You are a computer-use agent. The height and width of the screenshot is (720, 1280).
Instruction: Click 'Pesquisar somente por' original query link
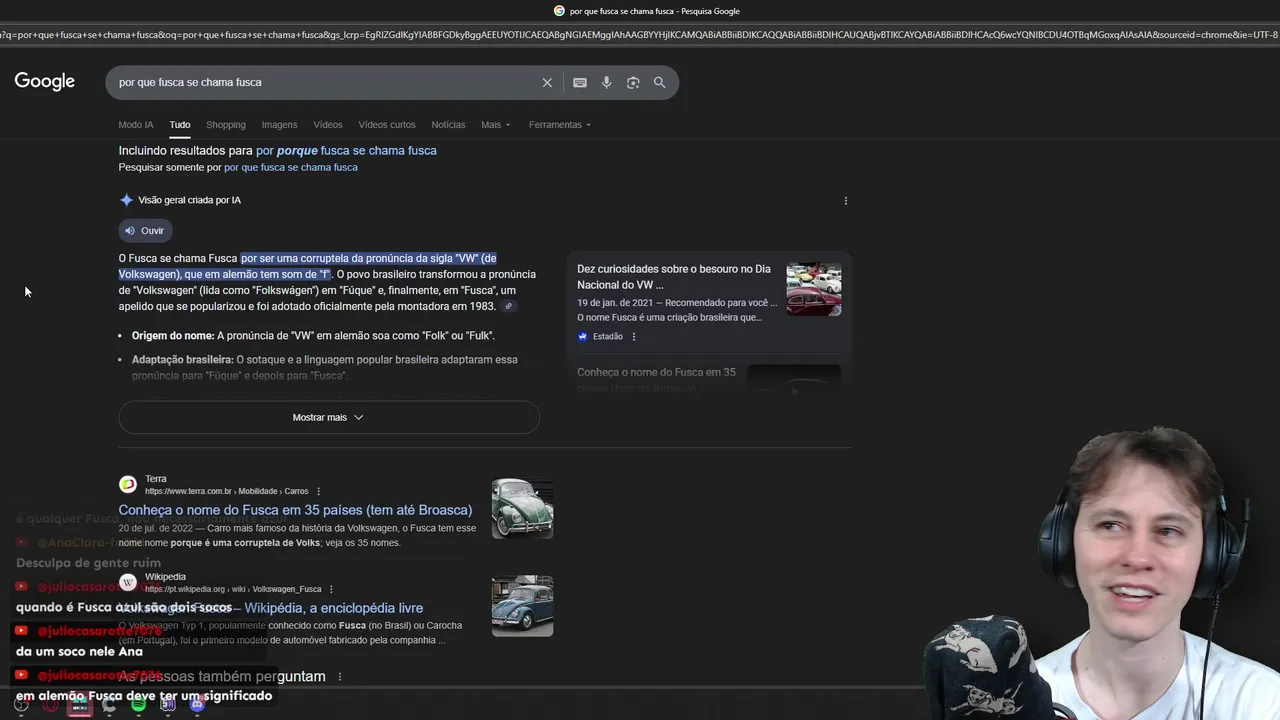click(x=291, y=167)
